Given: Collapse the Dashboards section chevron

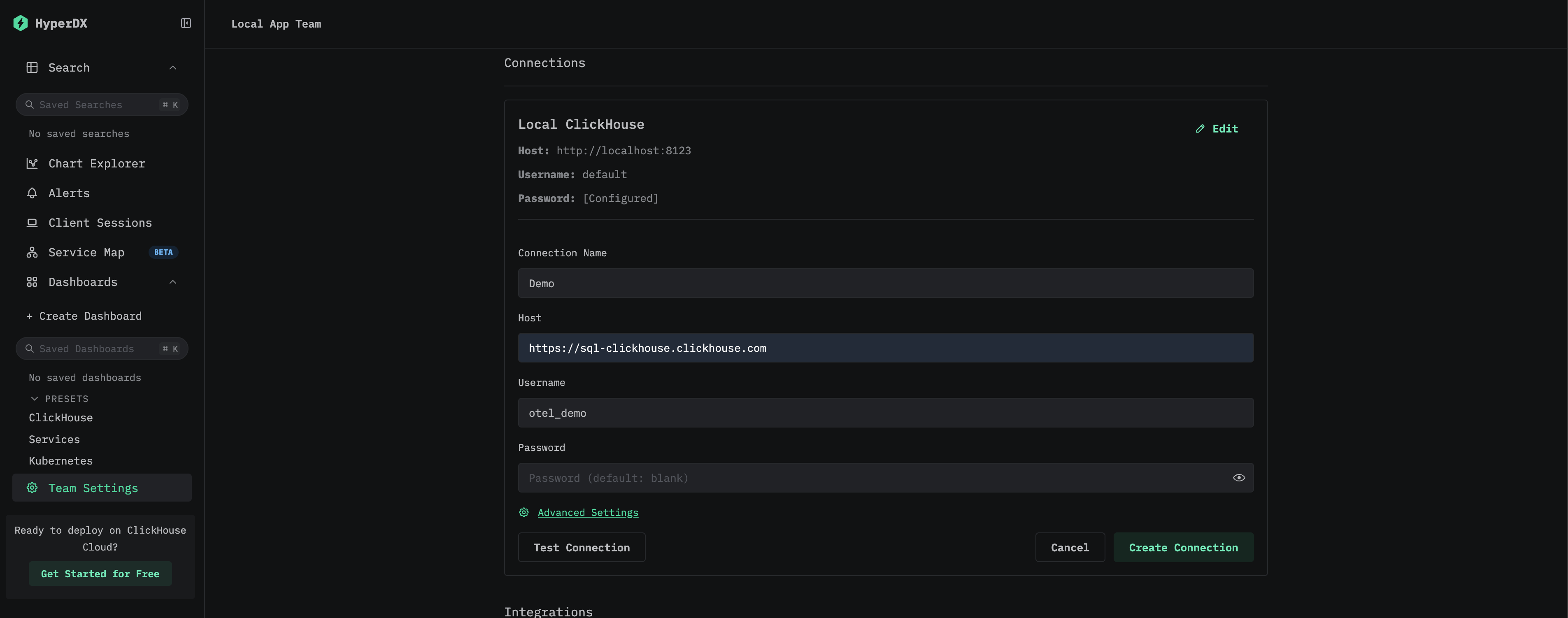Looking at the screenshot, I should coord(173,282).
